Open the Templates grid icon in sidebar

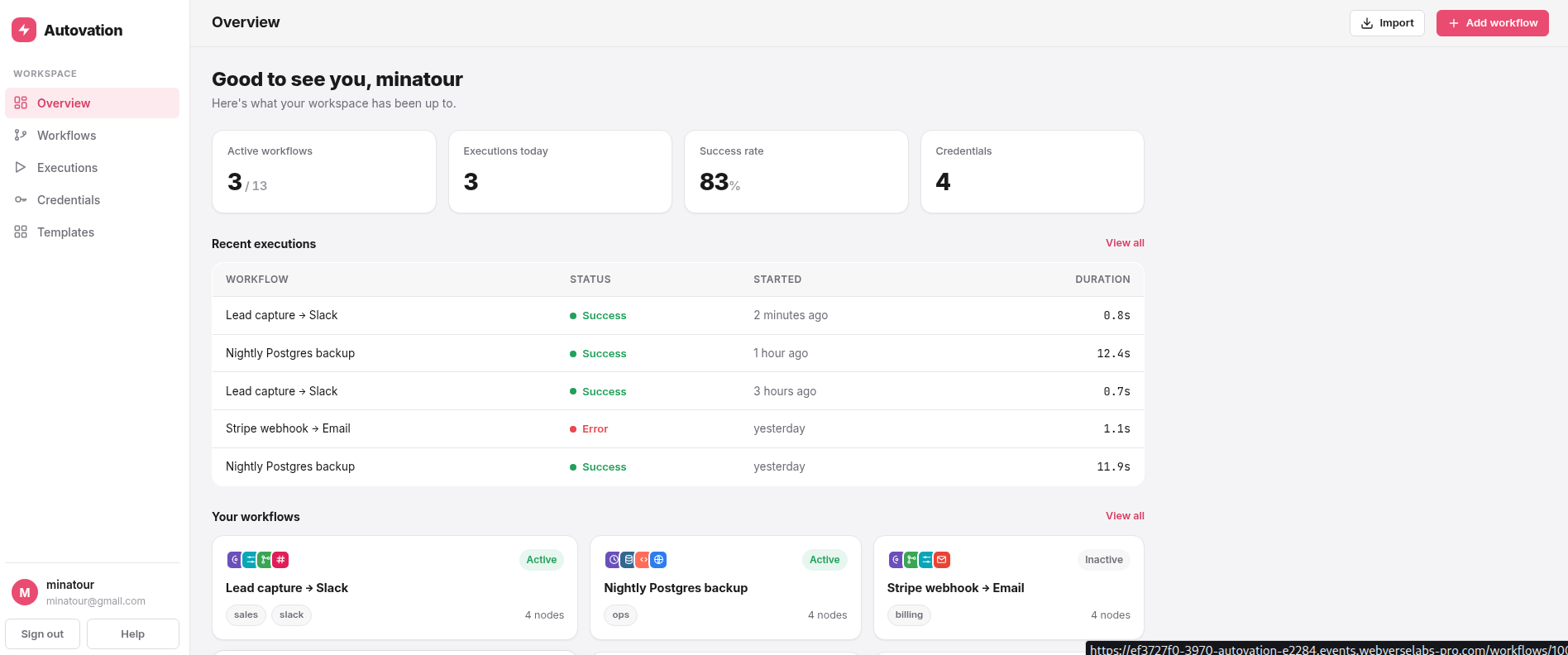[21, 232]
